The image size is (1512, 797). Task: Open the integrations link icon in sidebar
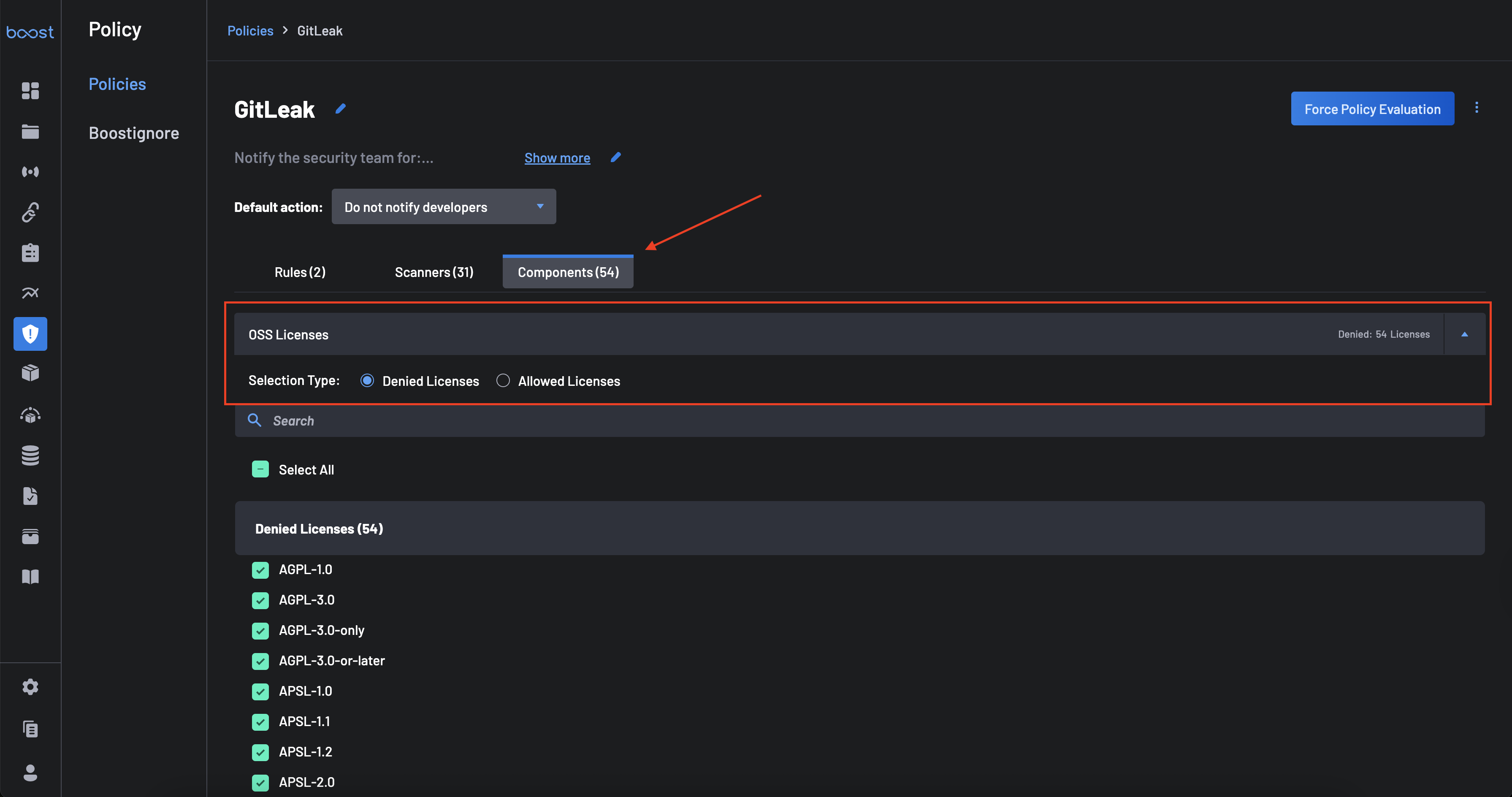30,212
